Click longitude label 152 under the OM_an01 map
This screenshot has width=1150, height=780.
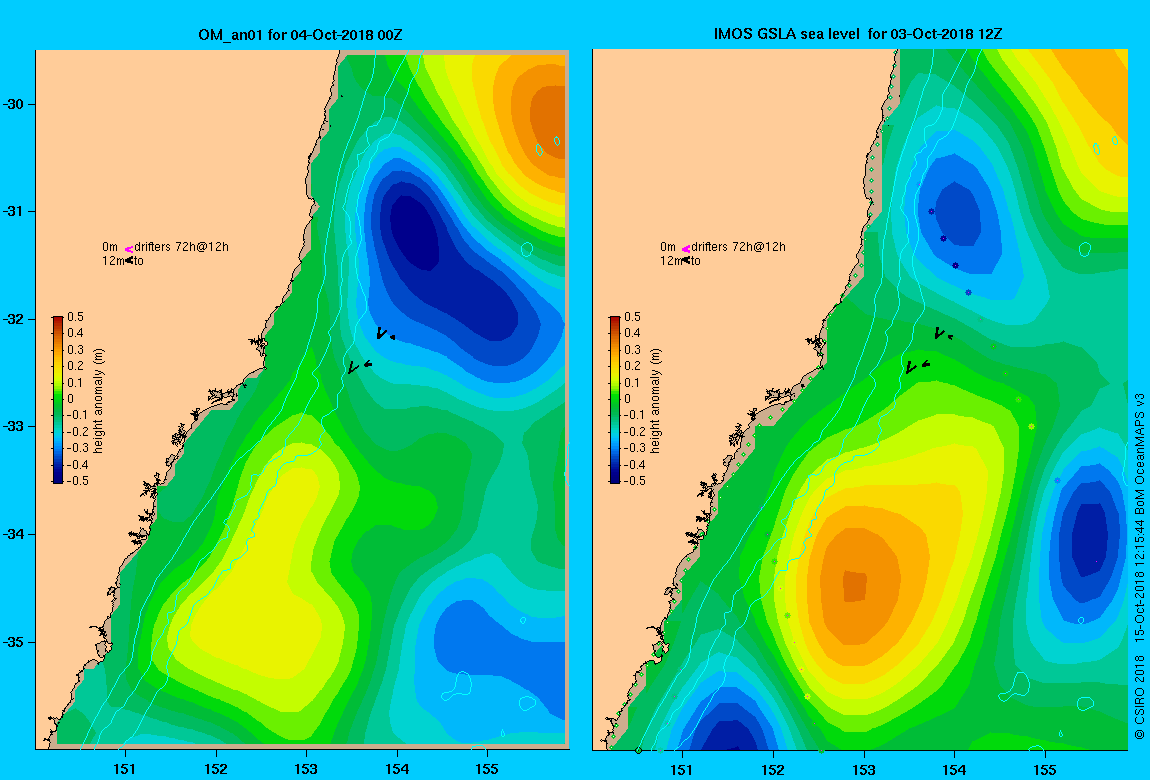click(x=216, y=769)
